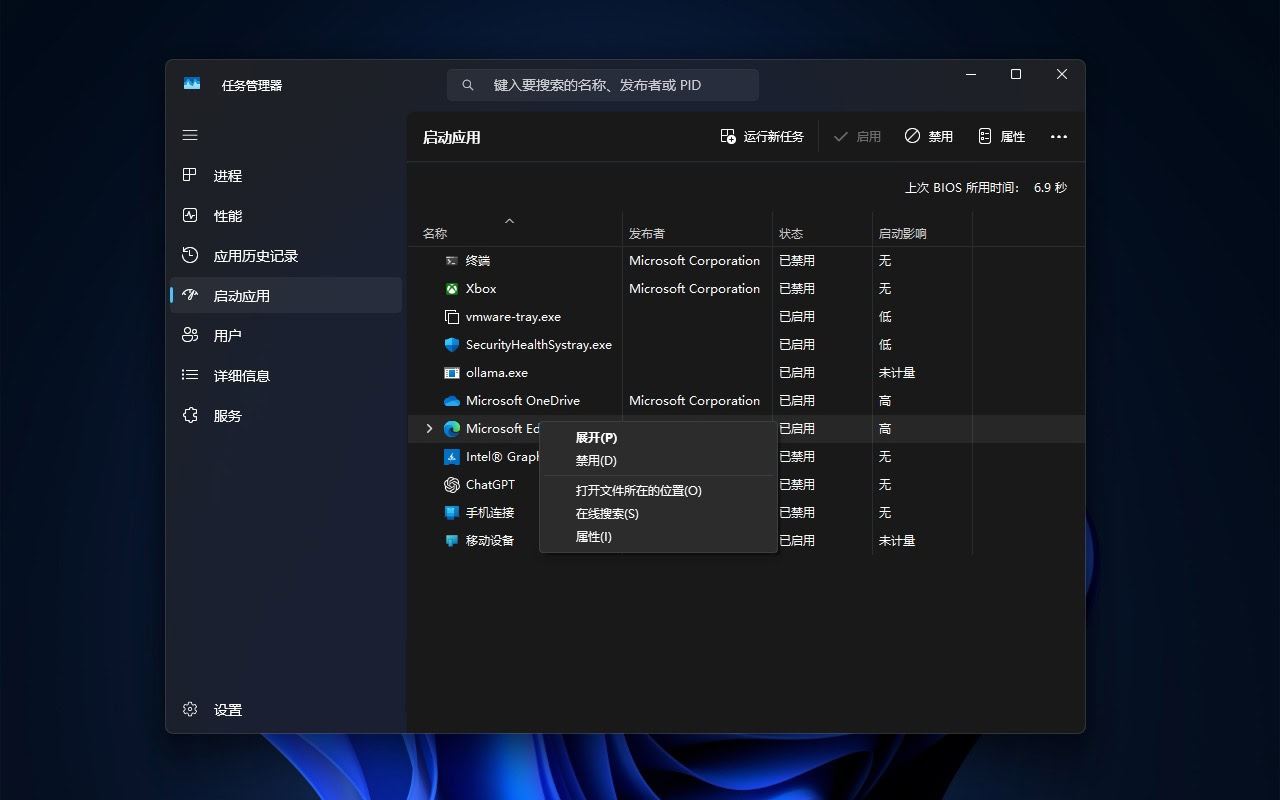
Task: Click the Microsoft OneDrive cloud icon
Action: click(x=452, y=400)
